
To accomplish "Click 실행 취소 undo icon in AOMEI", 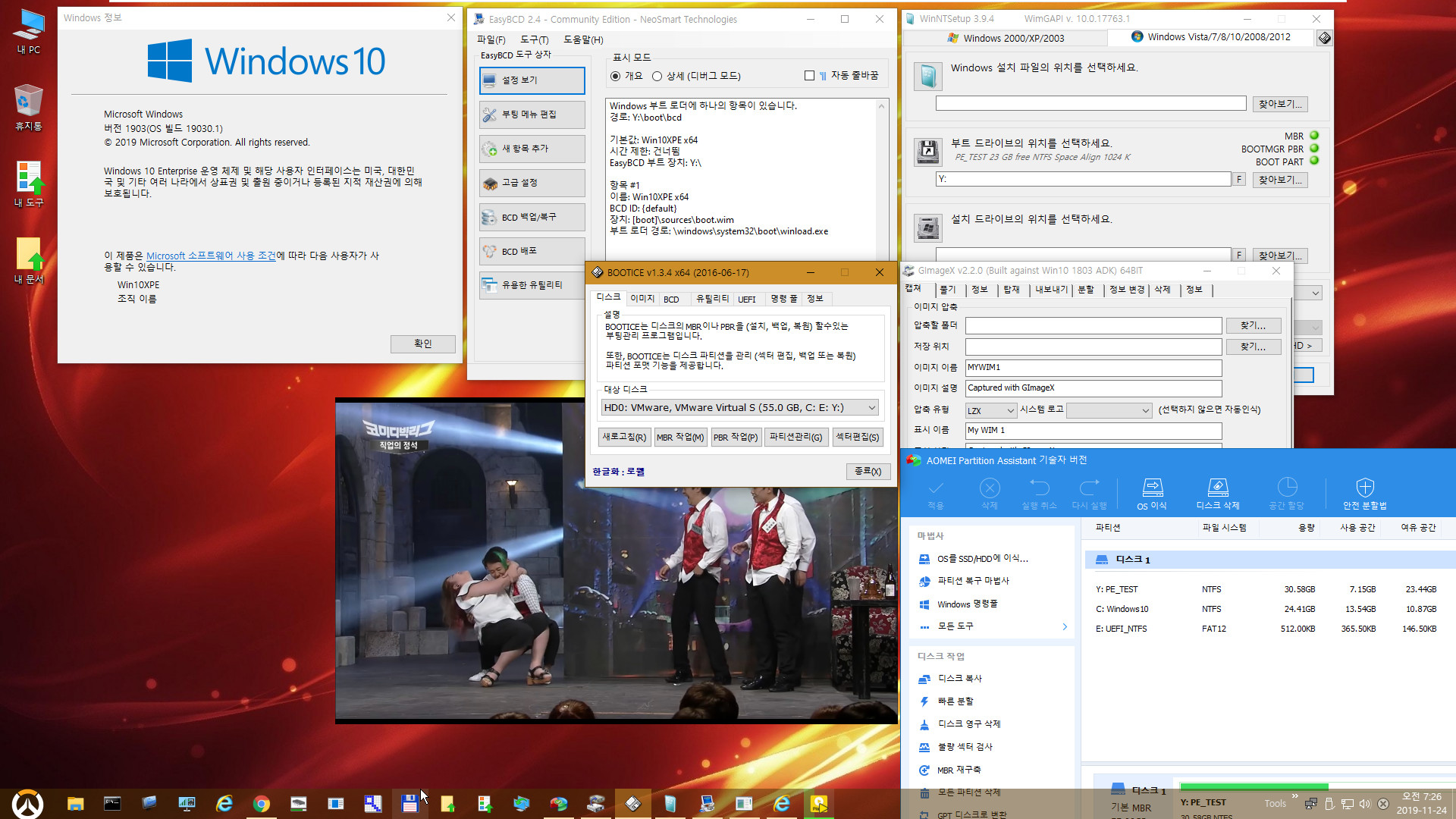I will tap(1039, 494).
